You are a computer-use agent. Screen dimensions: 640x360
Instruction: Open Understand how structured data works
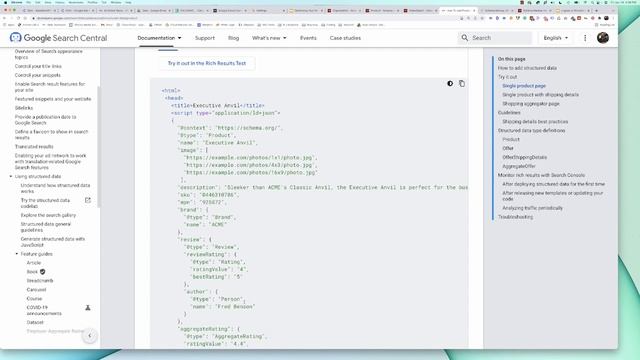55,188
